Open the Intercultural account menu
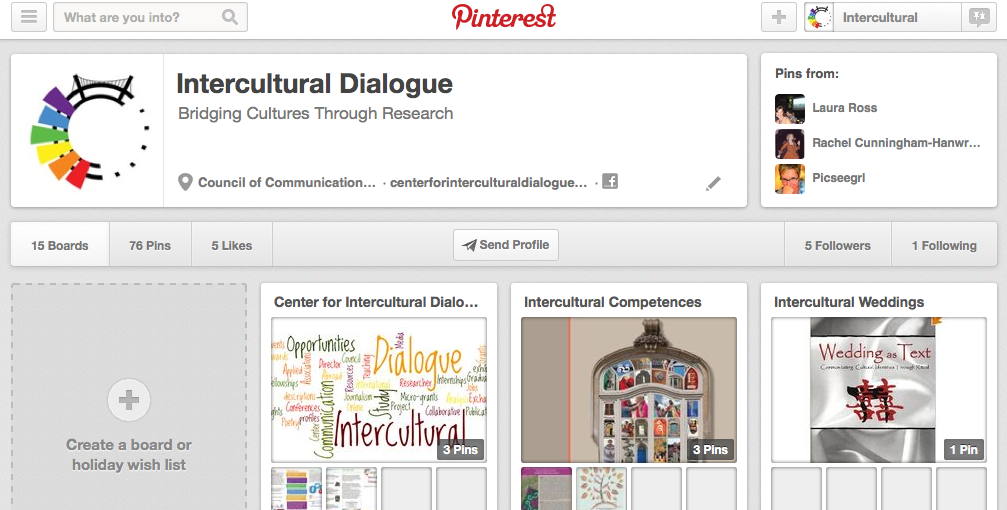The image size is (1007, 510). point(880,17)
